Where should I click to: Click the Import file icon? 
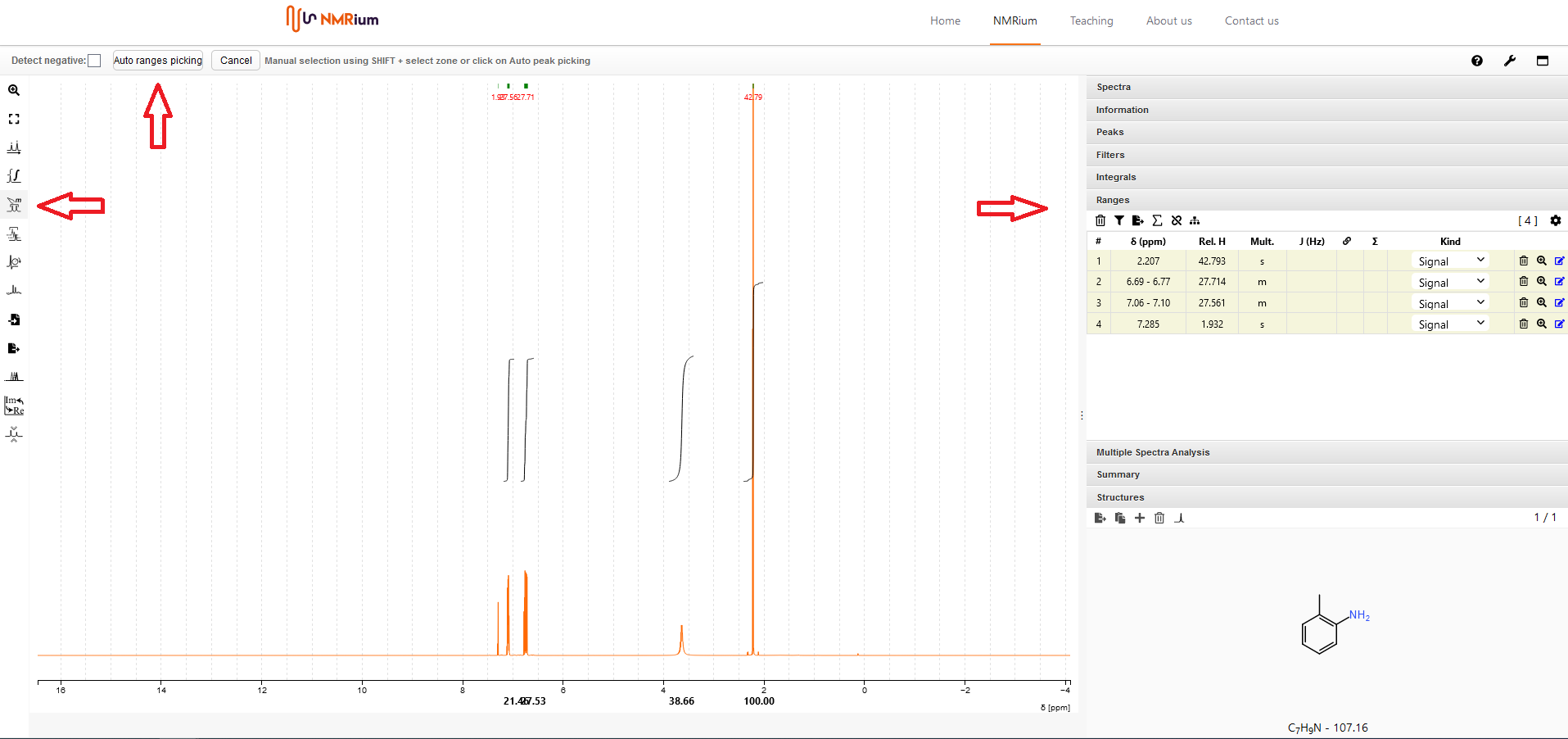pos(14,320)
